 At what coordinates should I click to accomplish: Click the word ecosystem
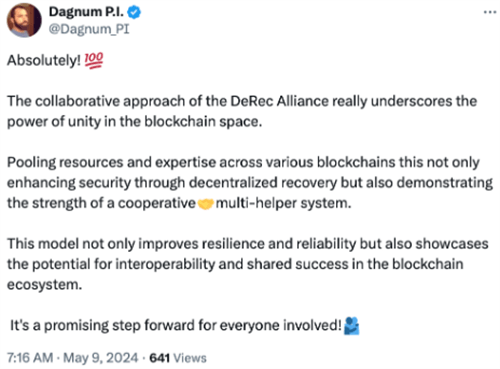[44, 285]
